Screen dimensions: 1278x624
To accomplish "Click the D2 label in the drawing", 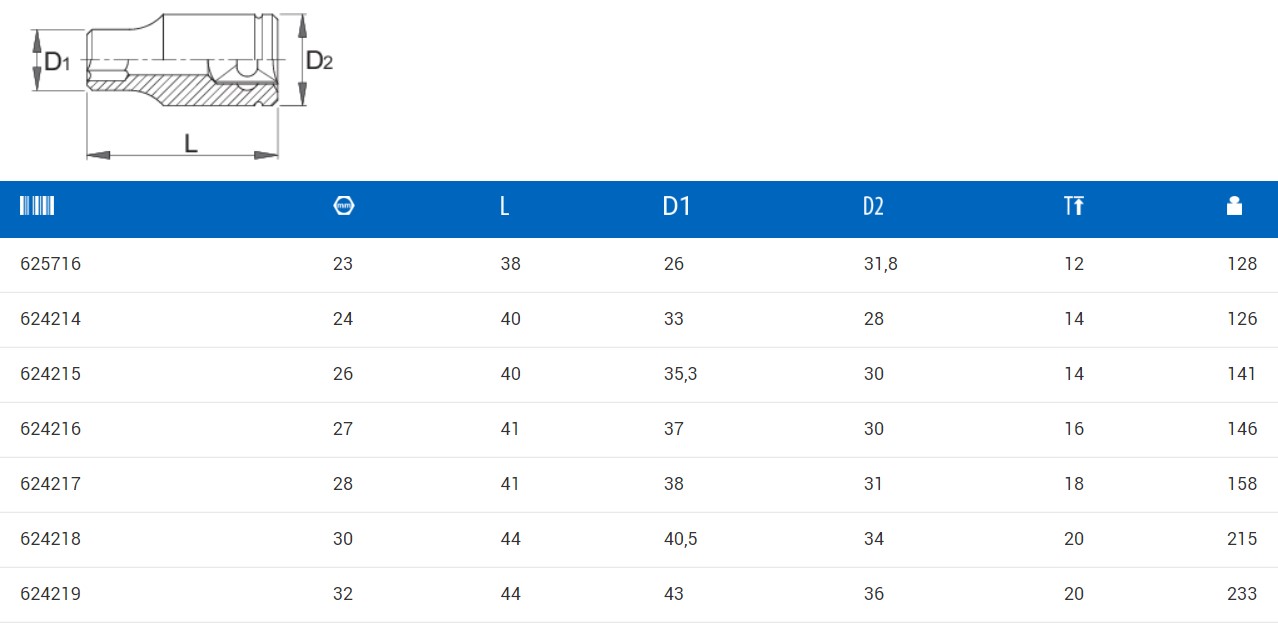I will pos(319,61).
